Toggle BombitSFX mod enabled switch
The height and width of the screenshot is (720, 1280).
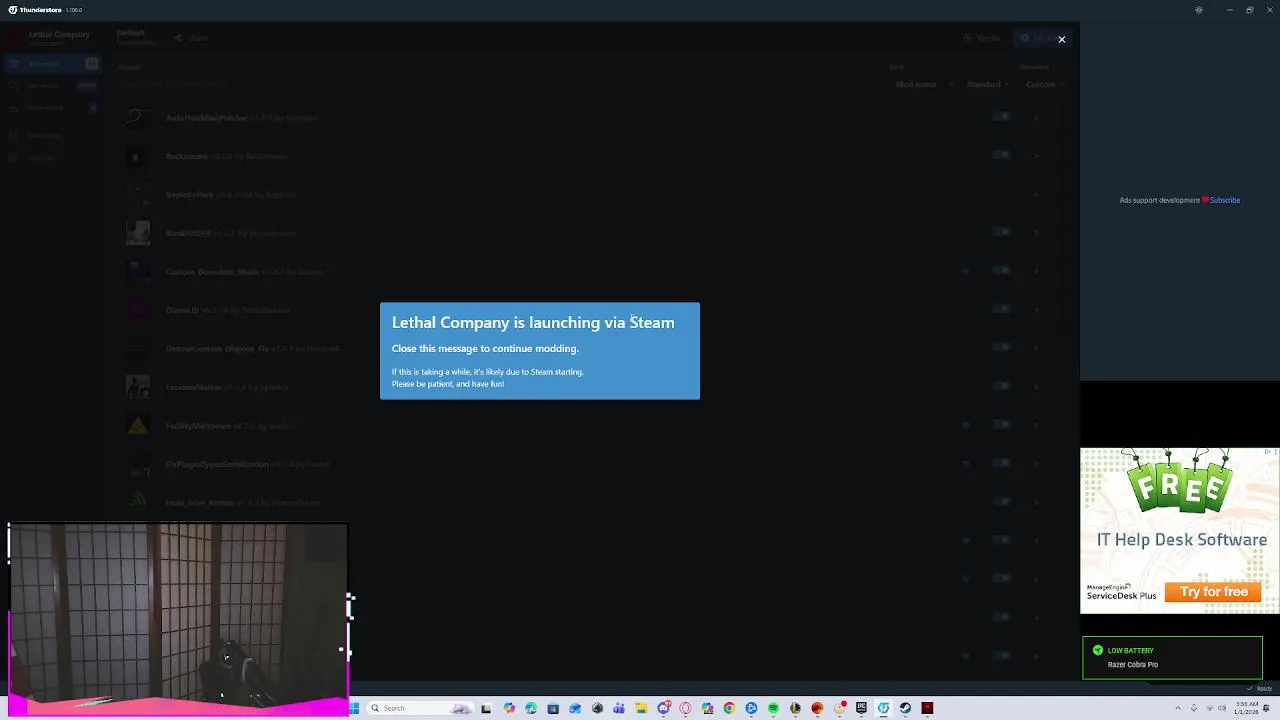coord(1002,232)
